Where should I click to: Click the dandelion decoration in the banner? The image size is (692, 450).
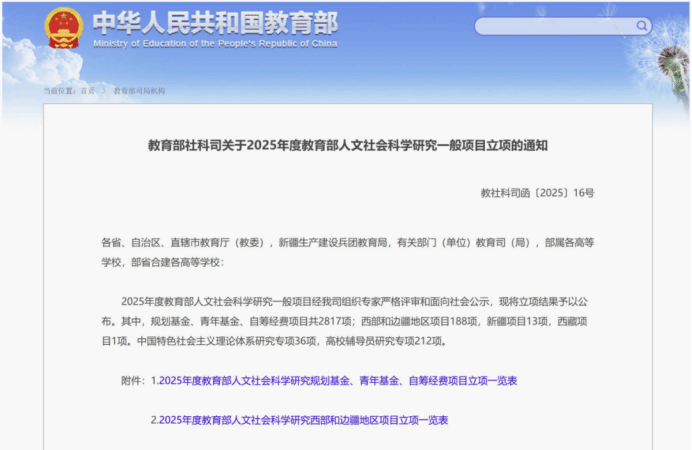coord(666,50)
